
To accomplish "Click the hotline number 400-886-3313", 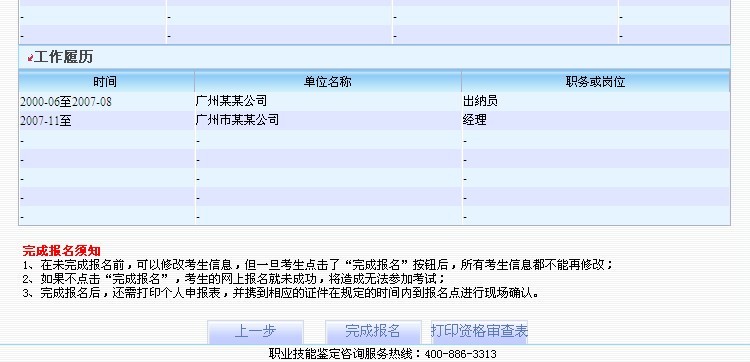I will point(461,354).
